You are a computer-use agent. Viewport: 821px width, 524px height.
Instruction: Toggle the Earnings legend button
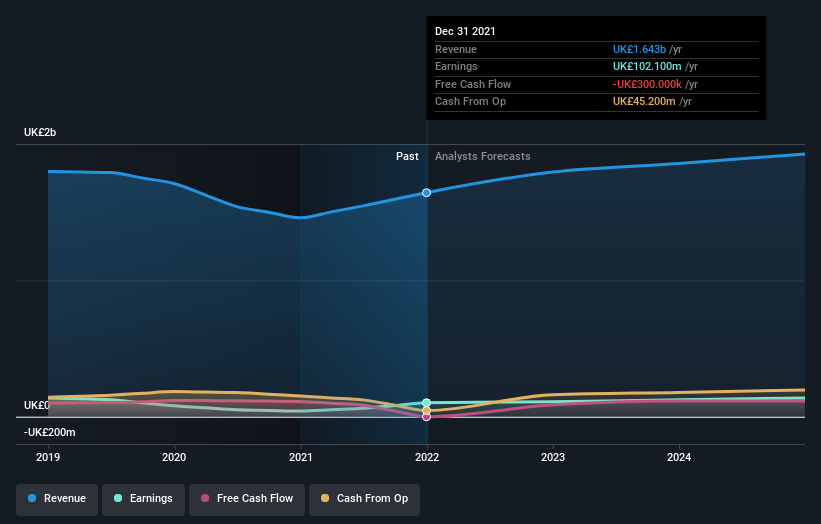143,499
